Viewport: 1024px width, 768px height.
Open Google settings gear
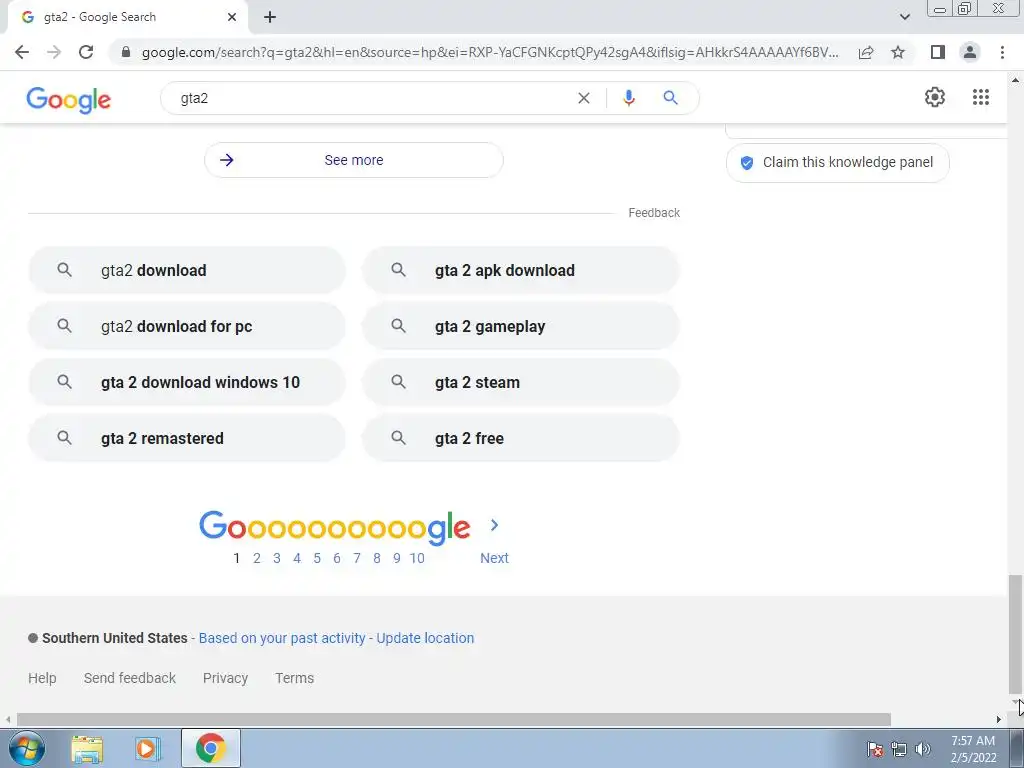point(935,97)
